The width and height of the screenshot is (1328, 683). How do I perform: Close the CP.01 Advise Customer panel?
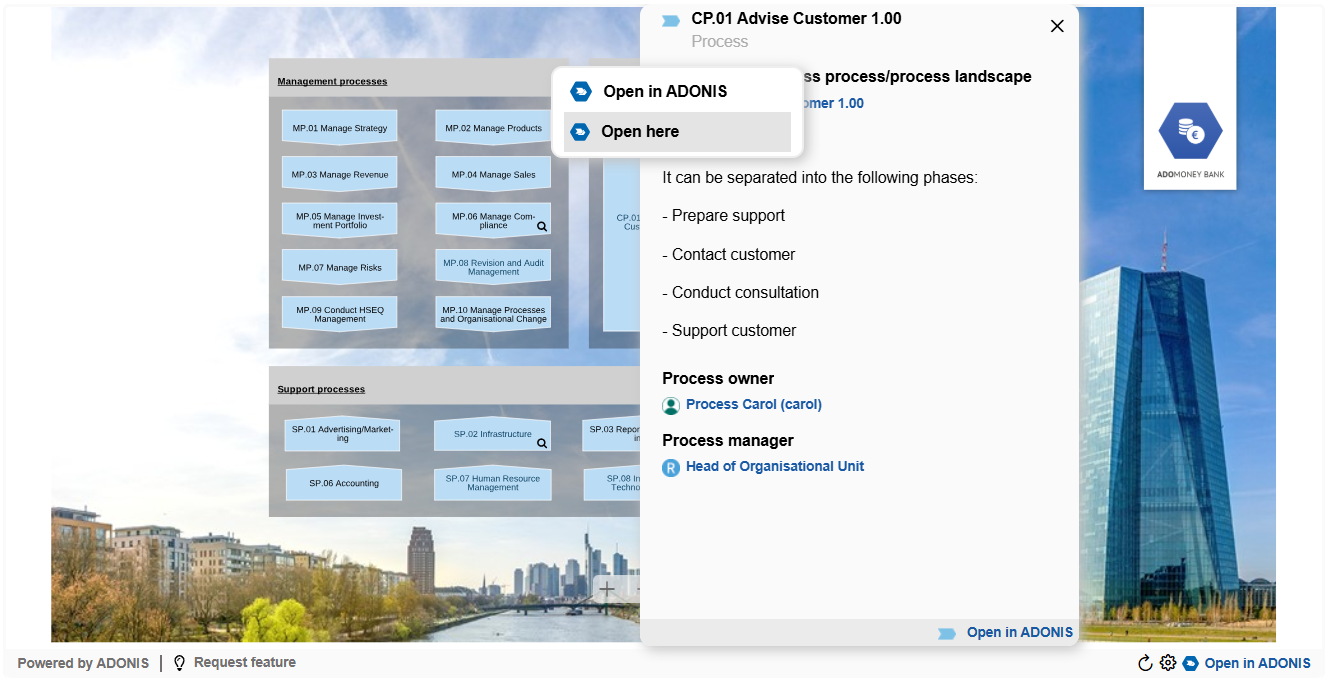1057,26
